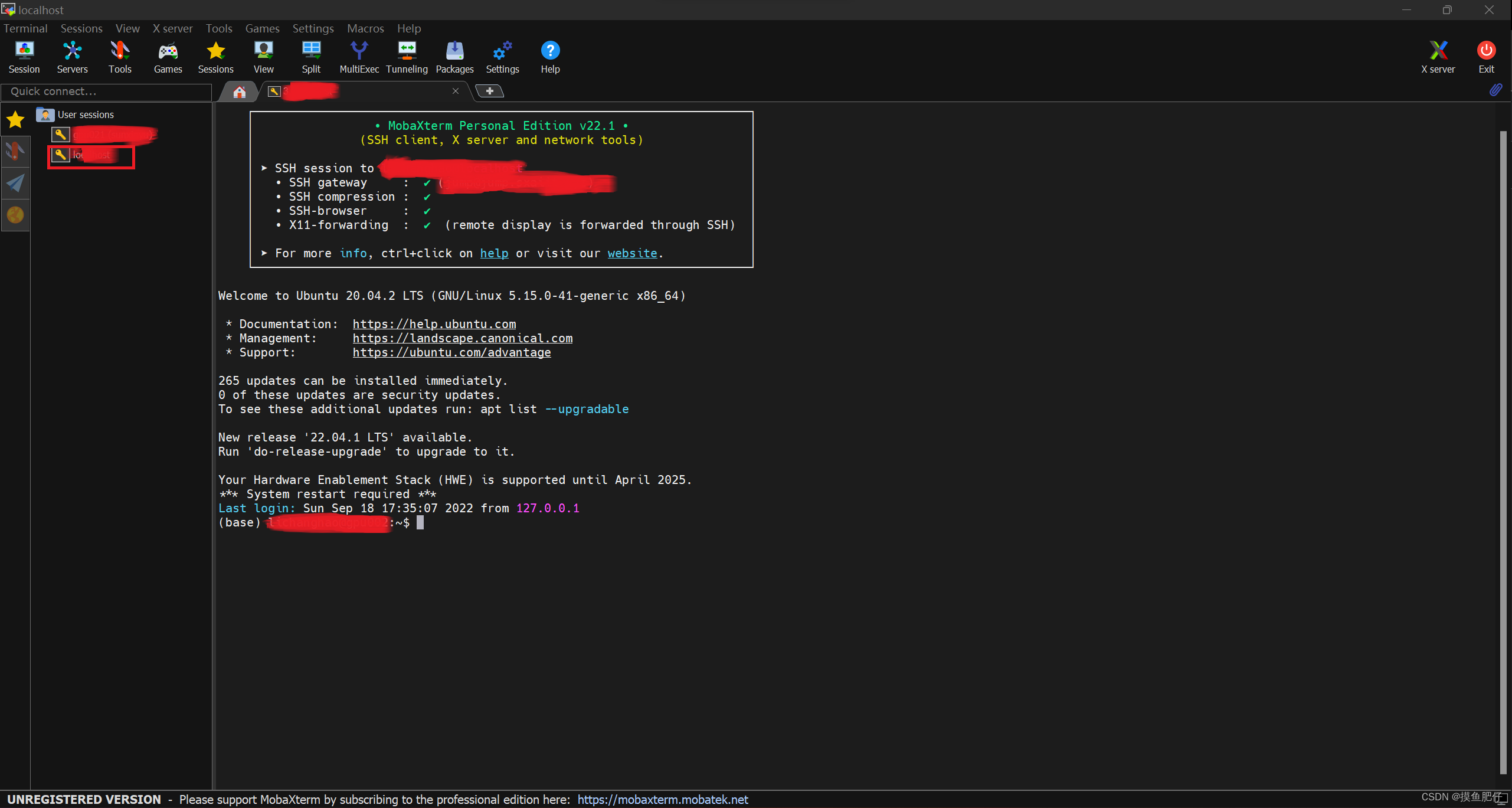Open the Settings toolbar icon
Image resolution: width=1512 pixels, height=808 pixels.
[502, 56]
